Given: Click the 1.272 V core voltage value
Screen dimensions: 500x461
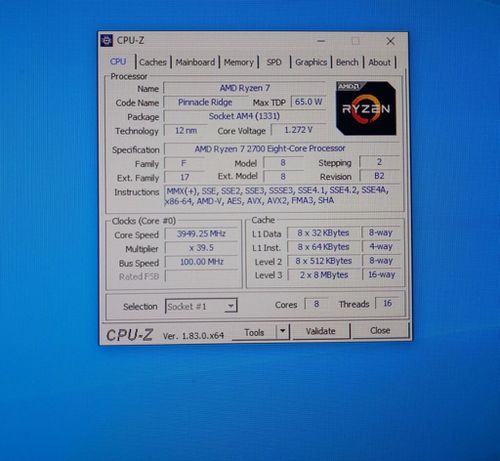Looking at the screenshot, I should coord(298,130).
